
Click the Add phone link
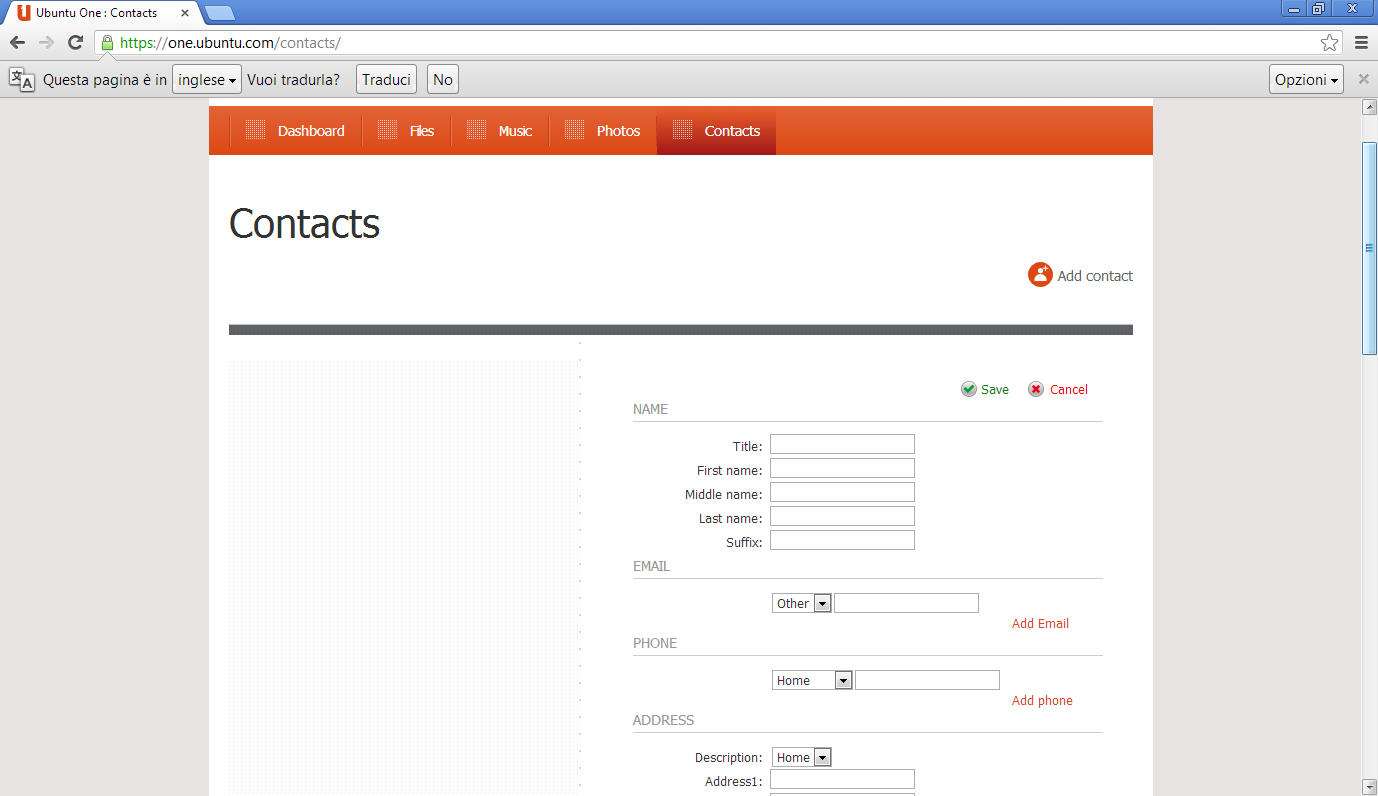coord(1042,700)
